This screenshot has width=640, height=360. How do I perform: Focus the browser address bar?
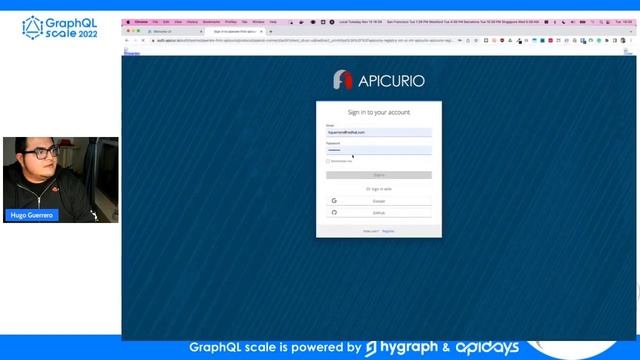[304, 40]
